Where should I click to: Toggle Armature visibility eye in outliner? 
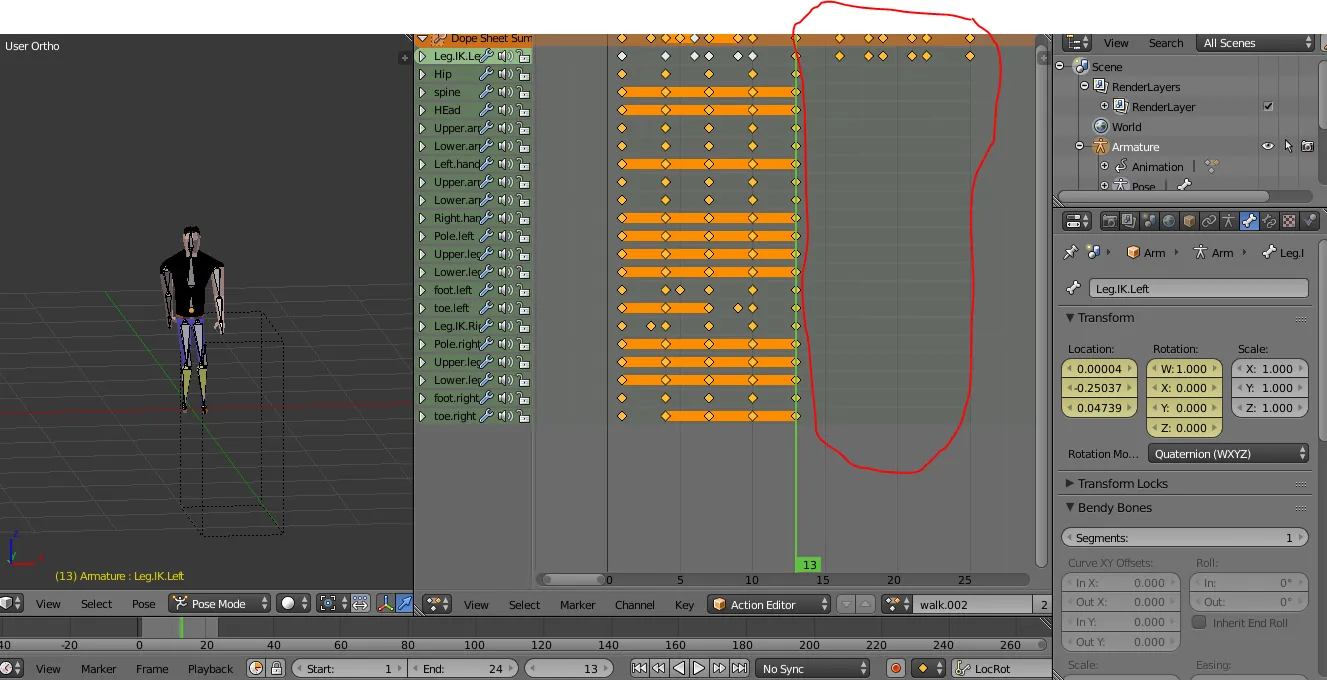coord(1268,146)
